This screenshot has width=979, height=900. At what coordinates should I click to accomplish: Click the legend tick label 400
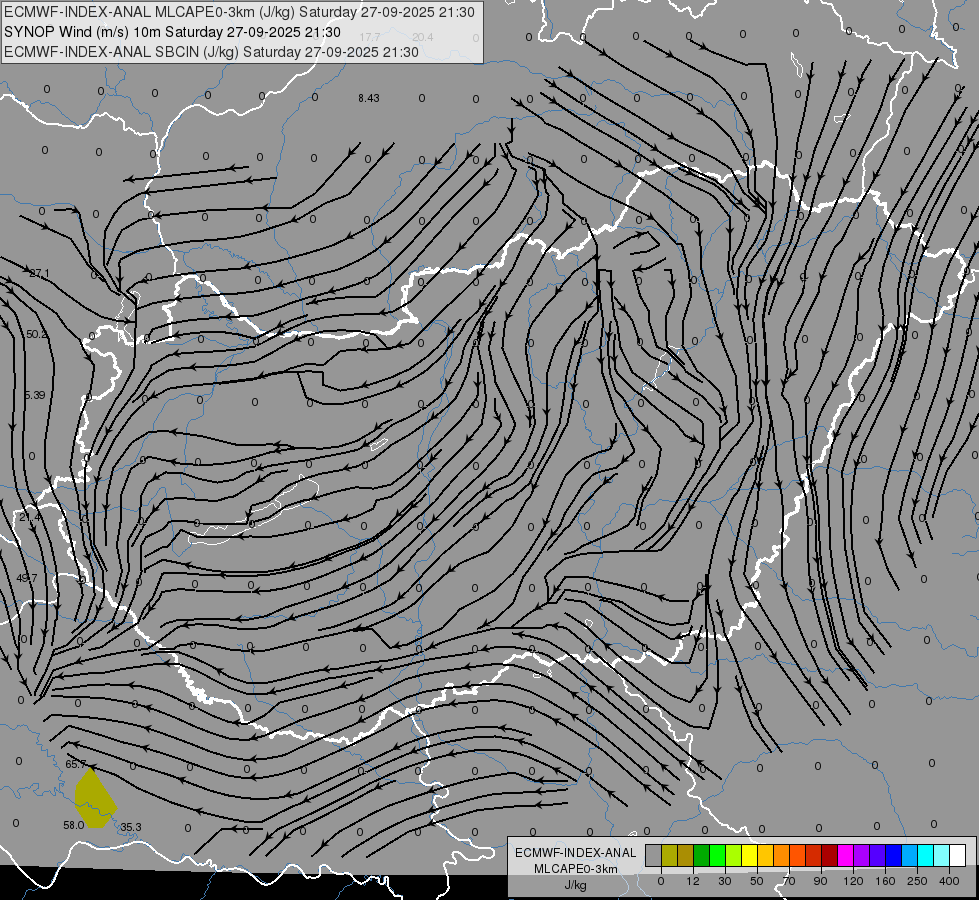pyautogui.click(x=949, y=882)
